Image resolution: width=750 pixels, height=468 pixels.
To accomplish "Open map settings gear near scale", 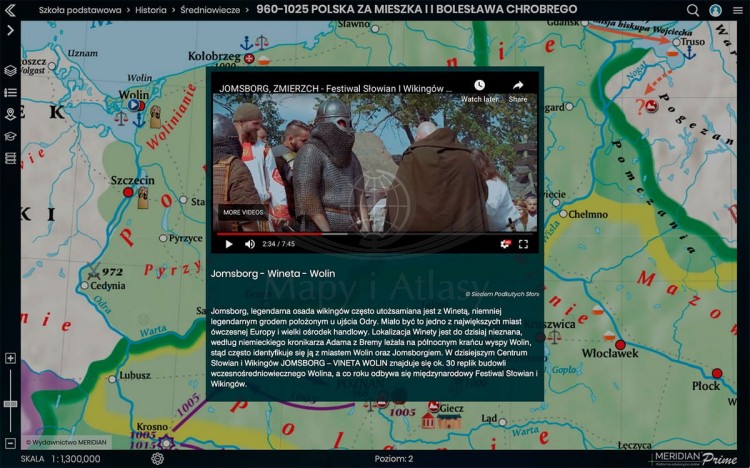I will pyautogui.click(x=157, y=458).
